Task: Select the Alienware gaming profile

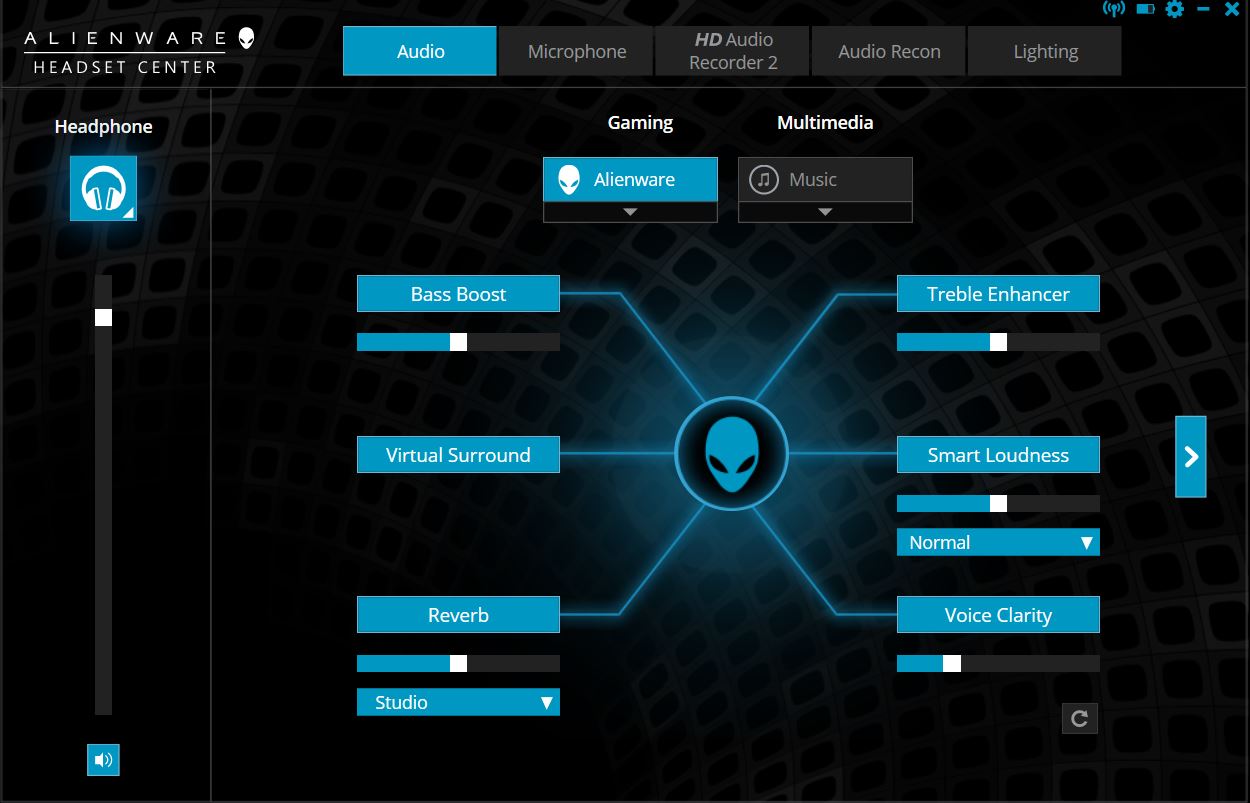Action: (630, 180)
